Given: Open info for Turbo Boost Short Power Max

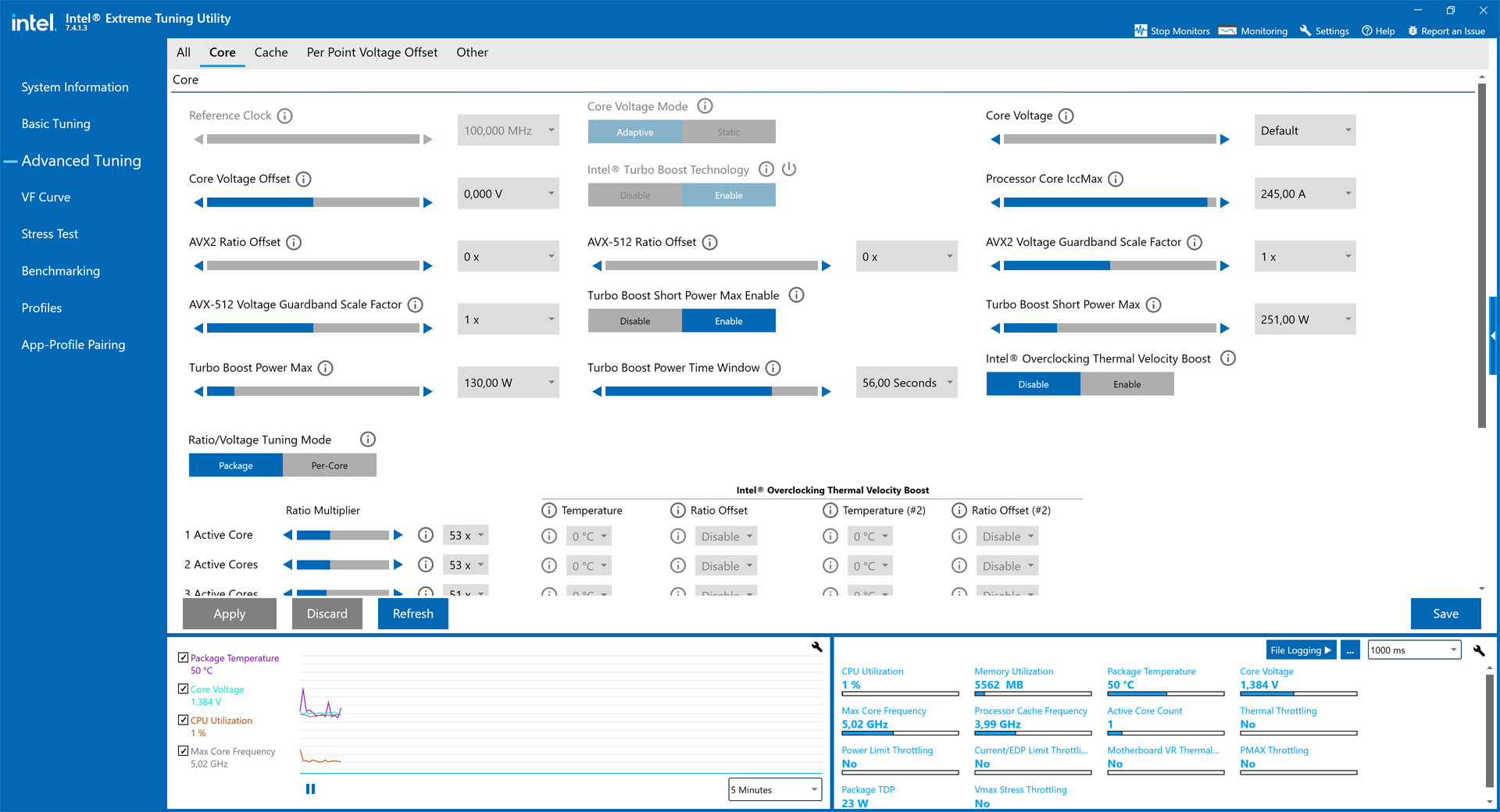Looking at the screenshot, I should click(x=1153, y=304).
